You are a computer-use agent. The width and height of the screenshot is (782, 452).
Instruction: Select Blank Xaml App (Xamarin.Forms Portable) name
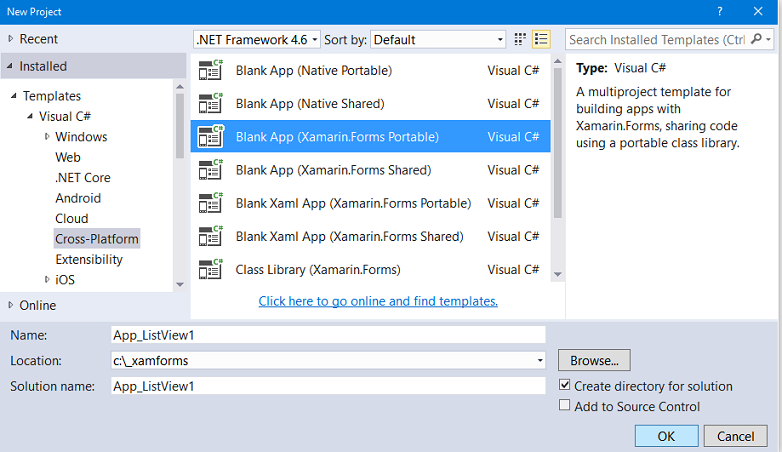pos(353,203)
